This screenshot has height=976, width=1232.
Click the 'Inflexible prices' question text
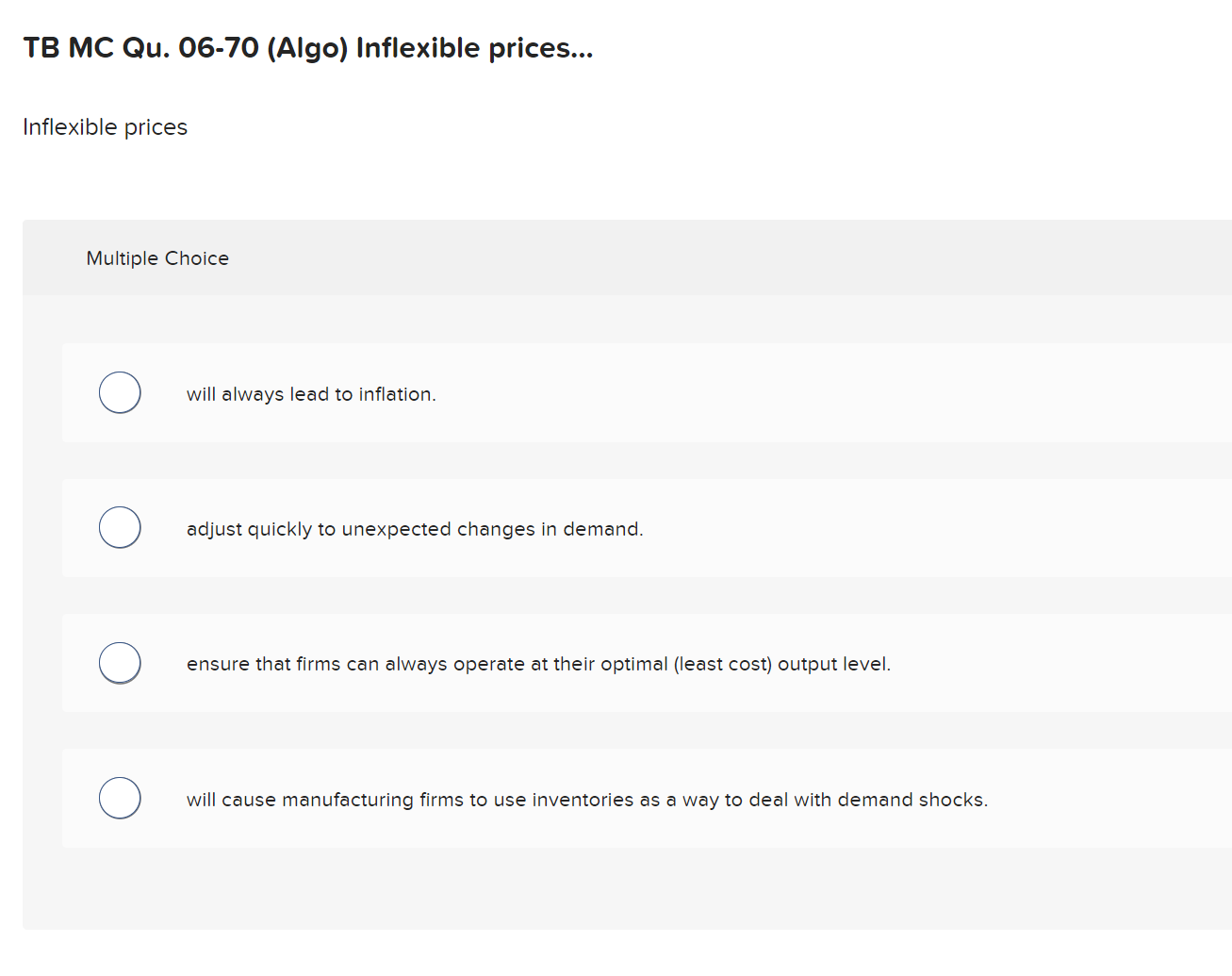(x=105, y=126)
